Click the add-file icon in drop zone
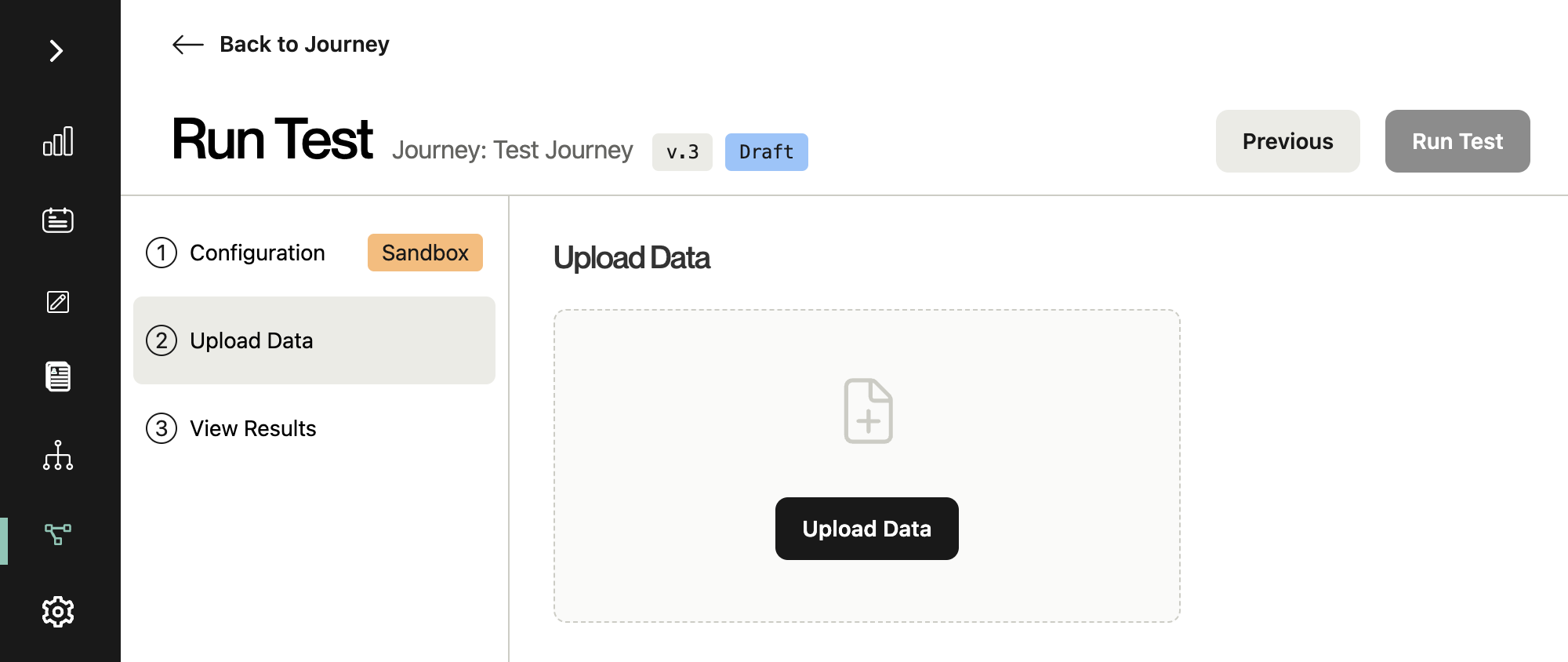The image size is (1568, 662). click(x=868, y=411)
